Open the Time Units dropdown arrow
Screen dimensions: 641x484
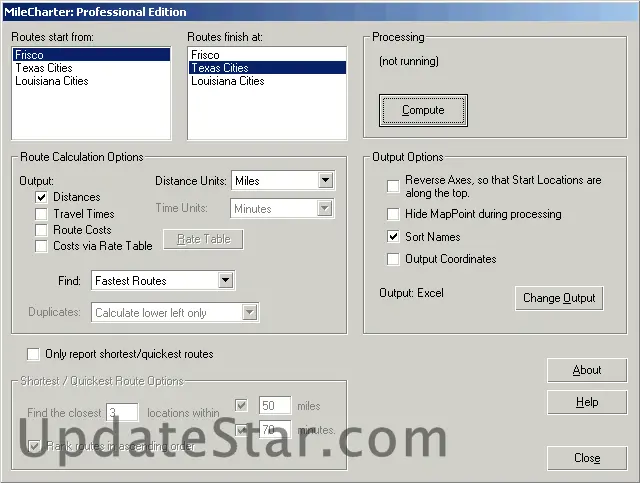tap(325, 208)
